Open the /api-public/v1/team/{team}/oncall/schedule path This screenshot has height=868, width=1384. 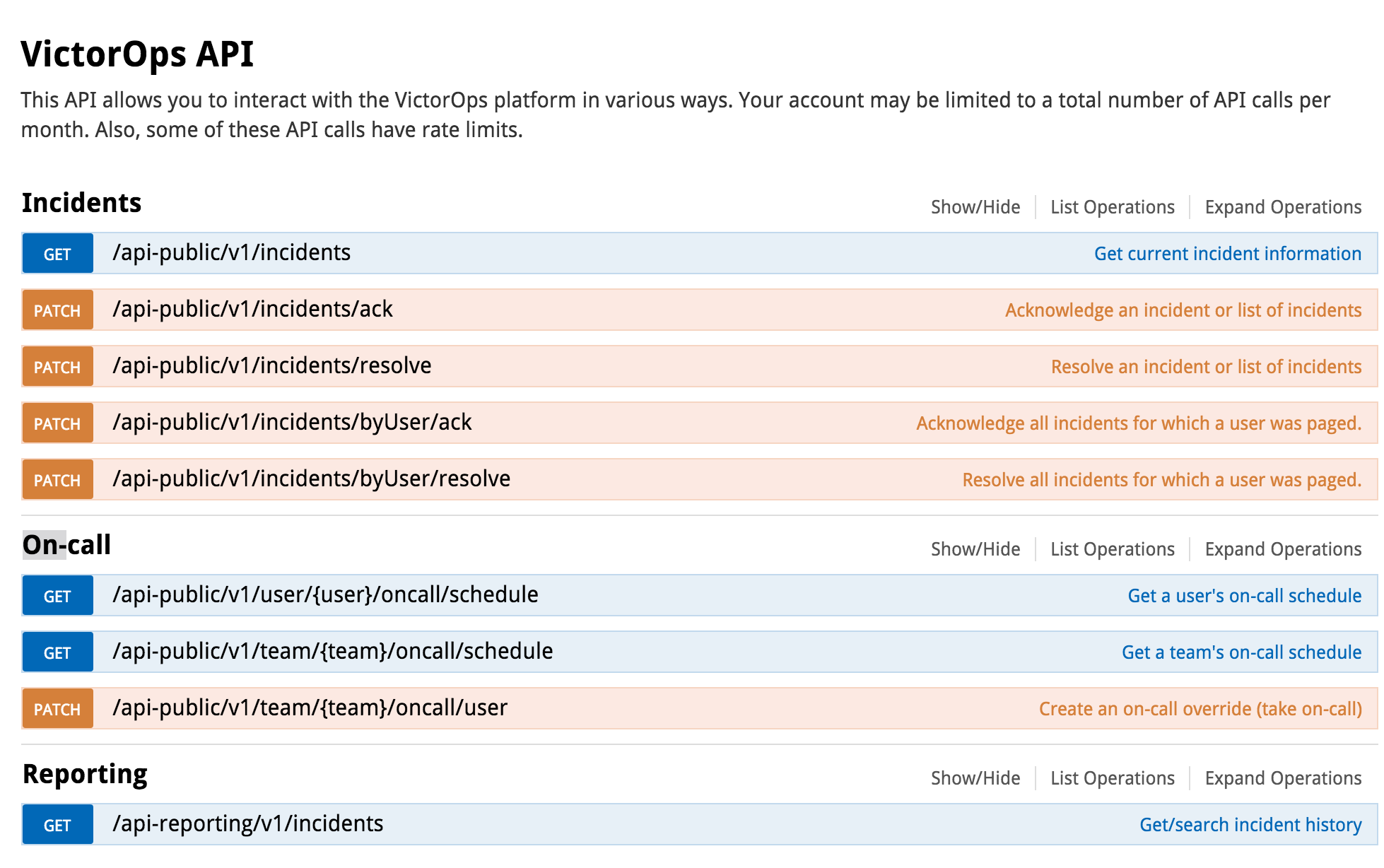[333, 652]
